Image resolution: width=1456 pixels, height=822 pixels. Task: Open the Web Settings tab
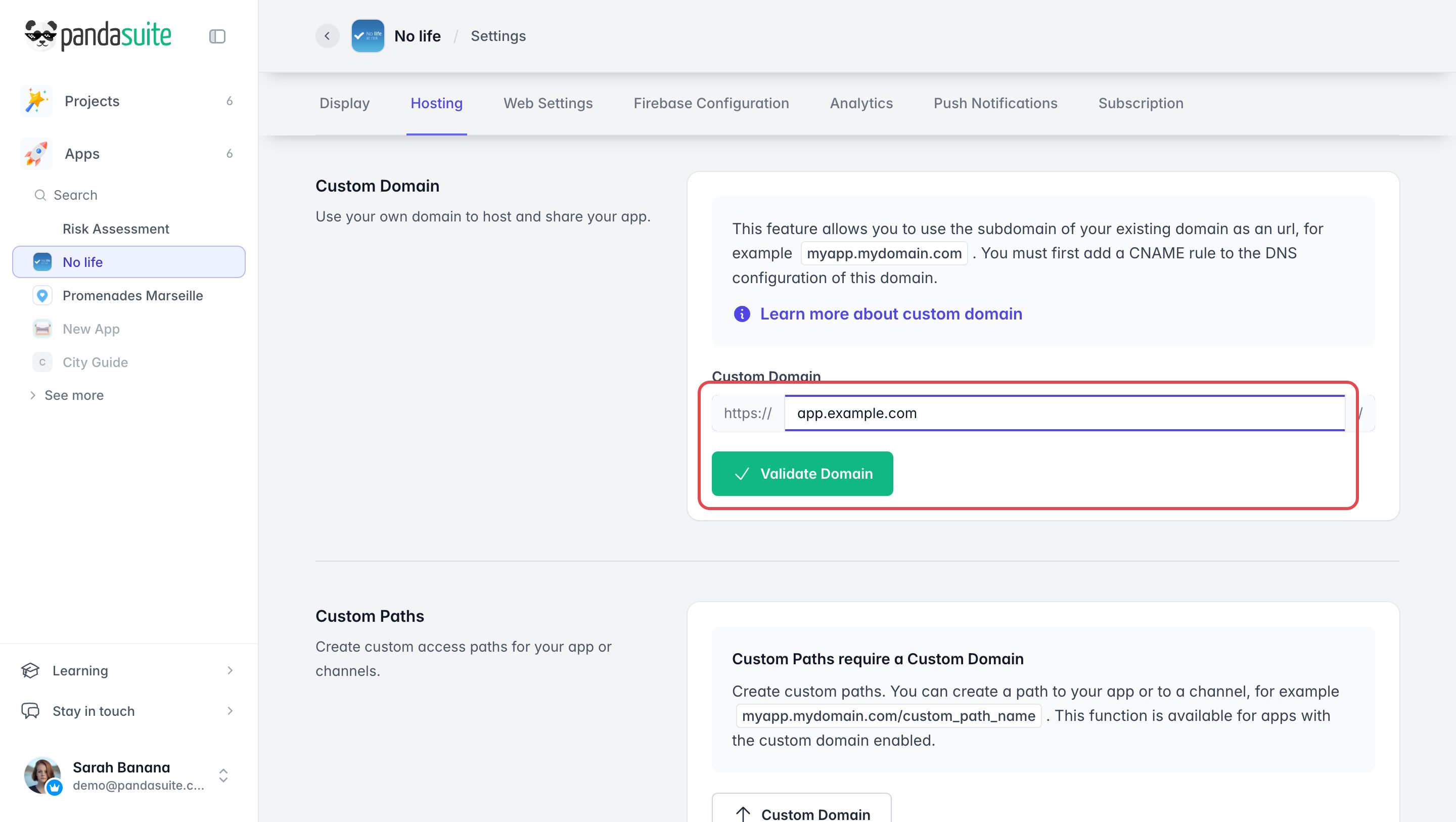click(548, 104)
